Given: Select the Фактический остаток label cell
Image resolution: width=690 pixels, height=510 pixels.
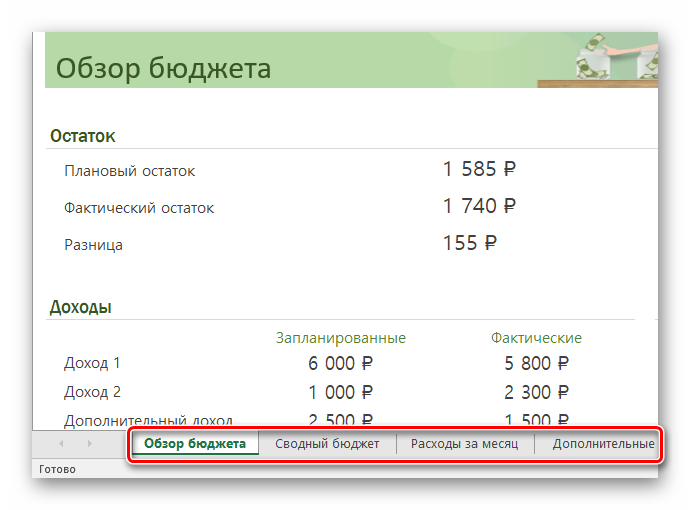Looking at the screenshot, I should coord(139,208).
